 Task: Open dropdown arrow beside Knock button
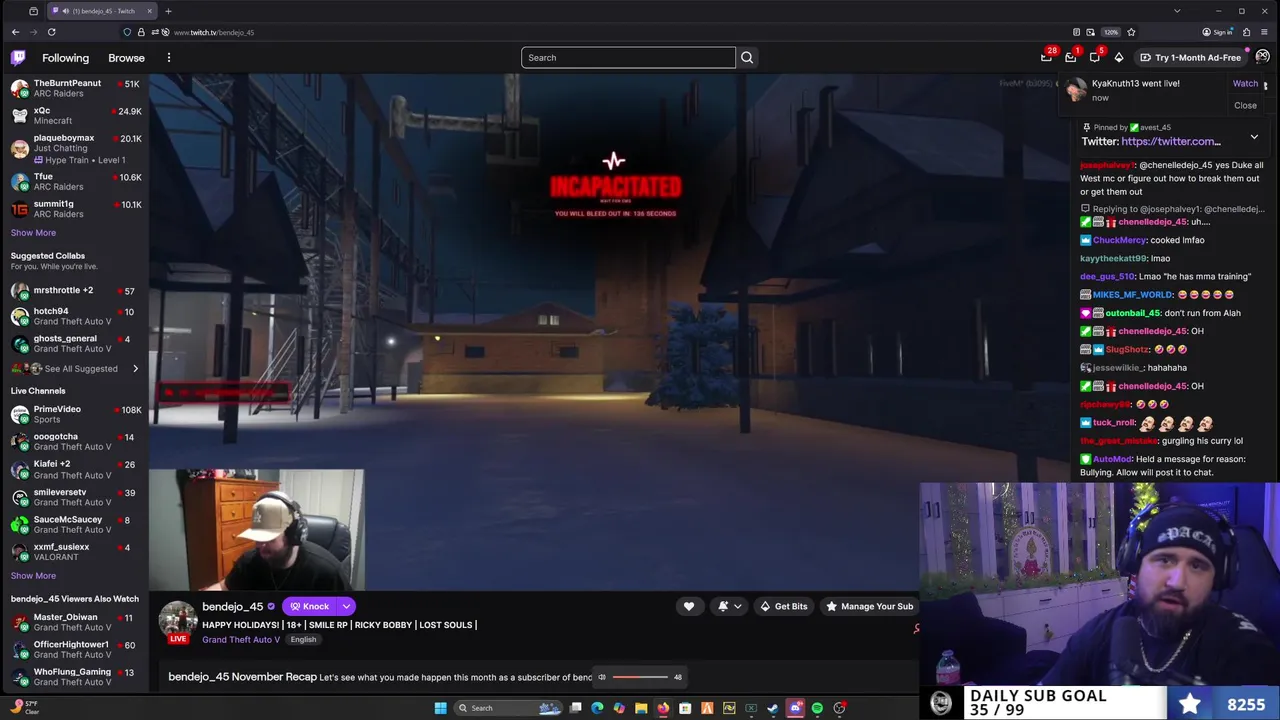[346, 606]
